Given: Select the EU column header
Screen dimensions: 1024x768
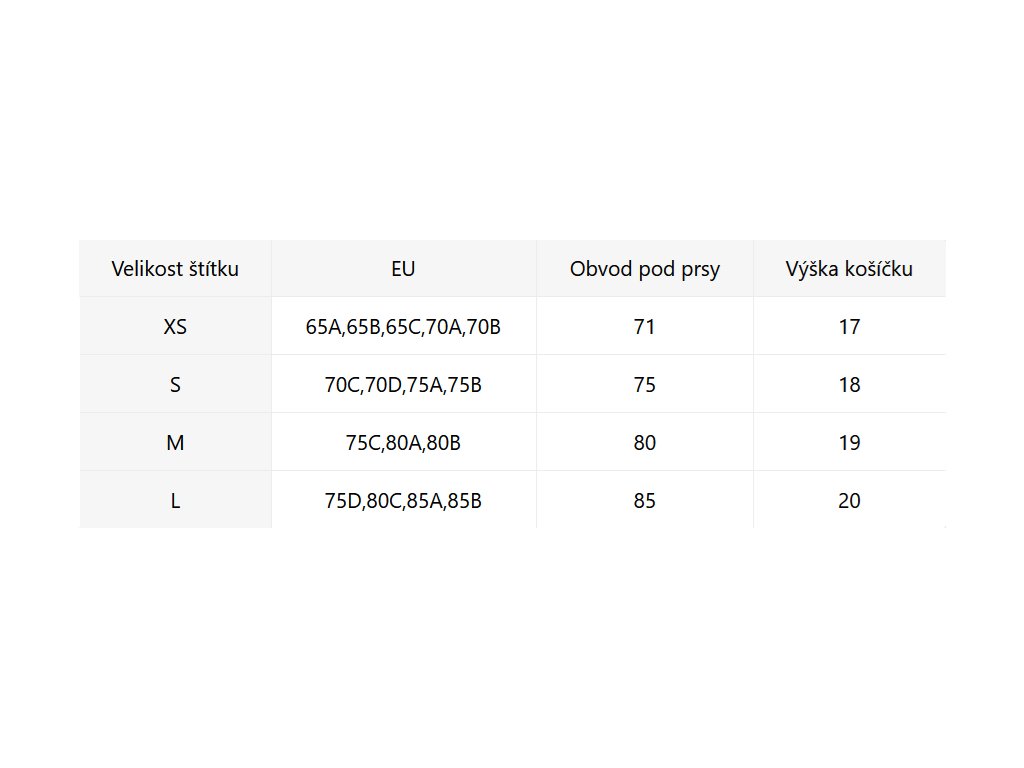Looking at the screenshot, I should [403, 269].
